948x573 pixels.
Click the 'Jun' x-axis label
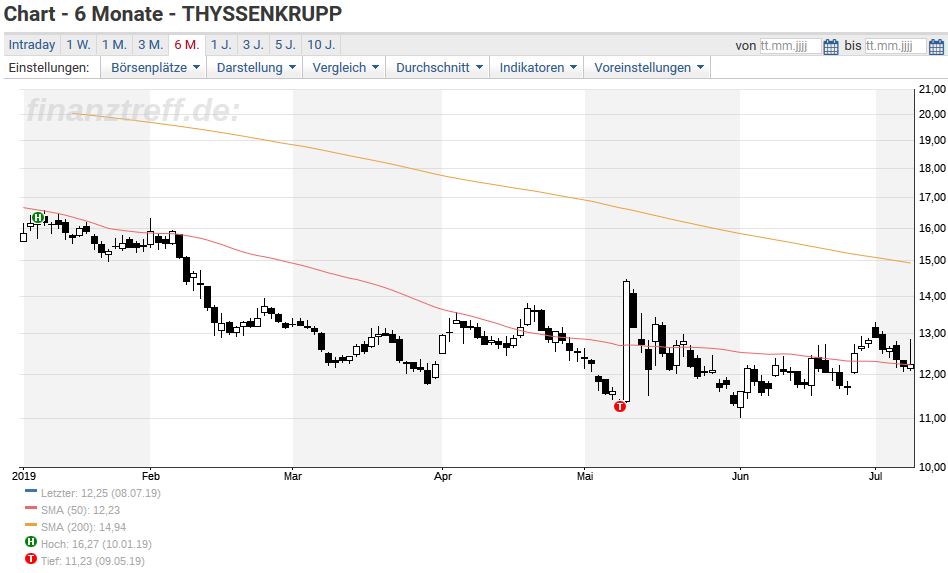pos(740,476)
